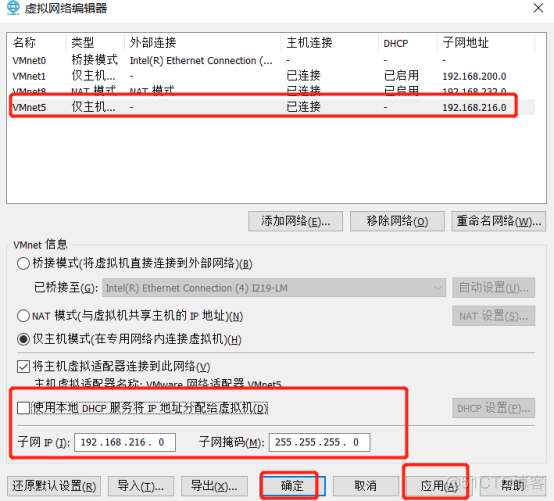Select the VMnet0 row
Screen dimensions: 554x501
click(x=272, y=61)
